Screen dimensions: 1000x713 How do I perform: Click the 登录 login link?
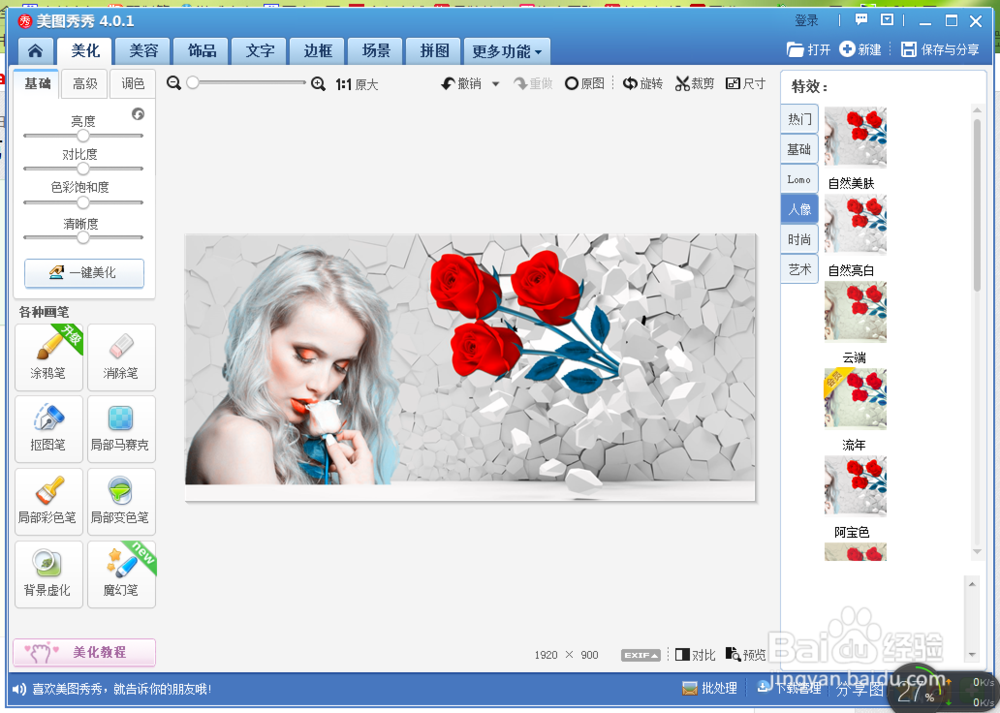pos(806,20)
